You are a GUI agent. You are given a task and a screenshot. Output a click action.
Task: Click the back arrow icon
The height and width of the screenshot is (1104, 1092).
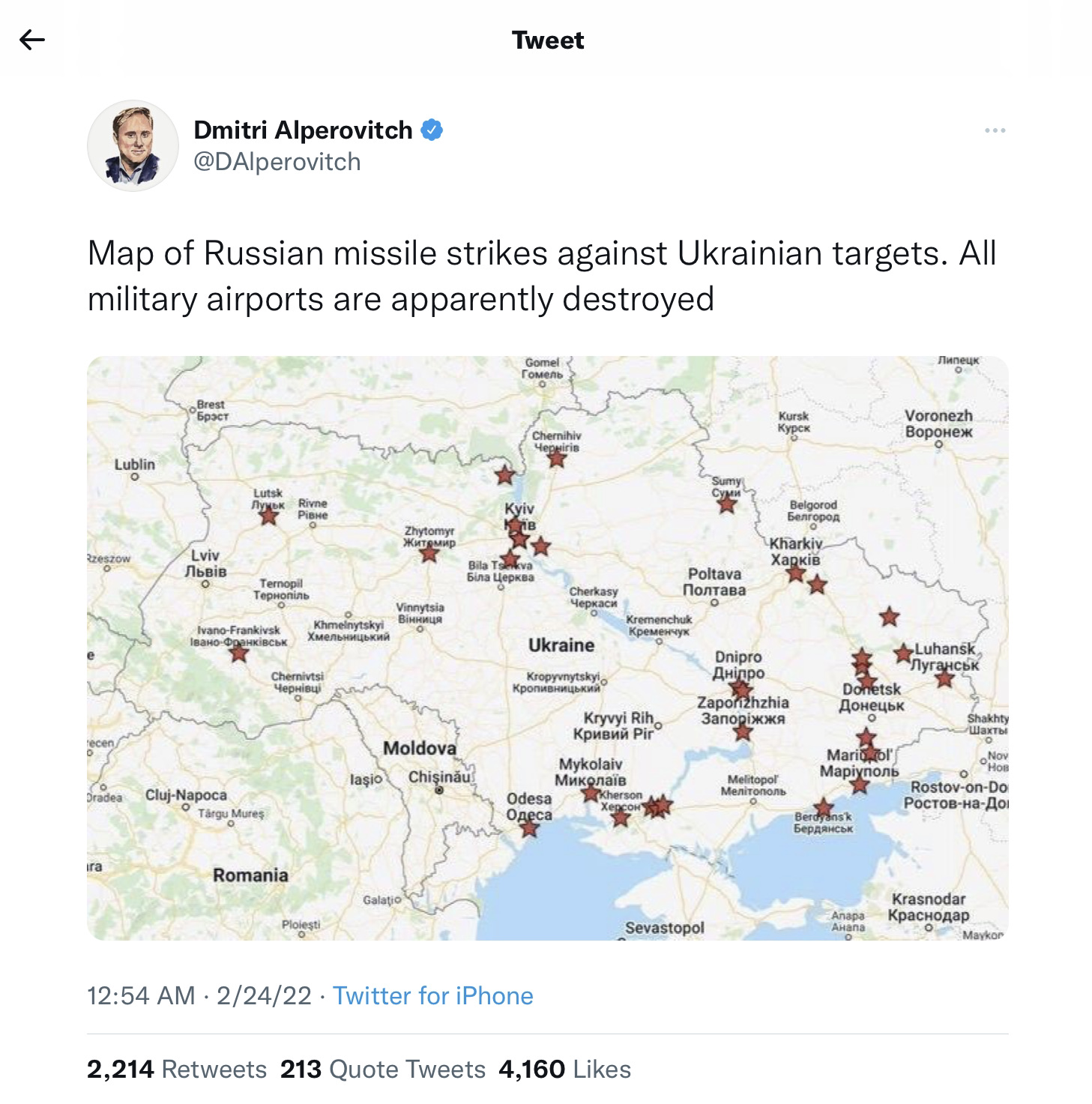pos(32,40)
